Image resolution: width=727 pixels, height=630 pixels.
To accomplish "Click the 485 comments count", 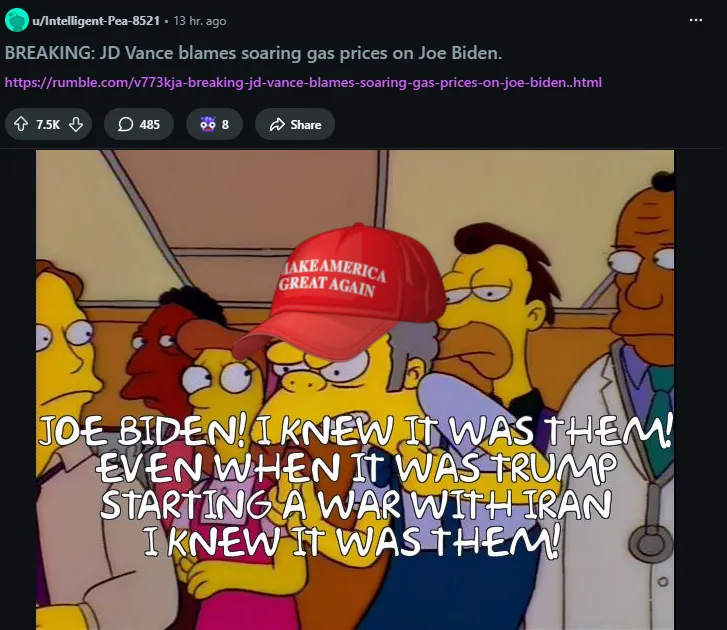I will [x=150, y=125].
